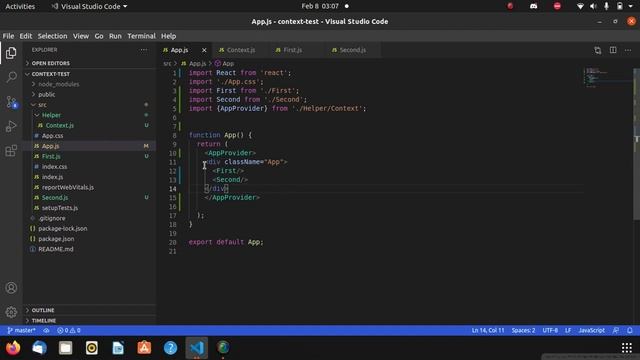Open Accounts icon in activity bar
Image resolution: width=640 pixels, height=360 pixels.
pos(11,288)
